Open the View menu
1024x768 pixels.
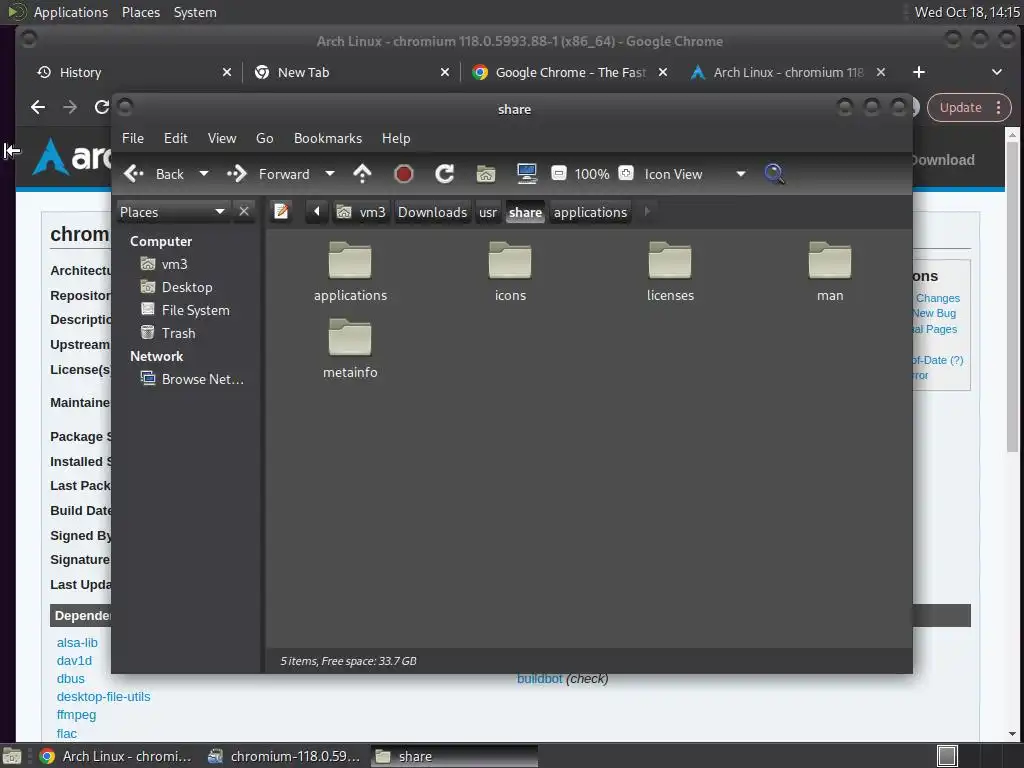tap(222, 138)
